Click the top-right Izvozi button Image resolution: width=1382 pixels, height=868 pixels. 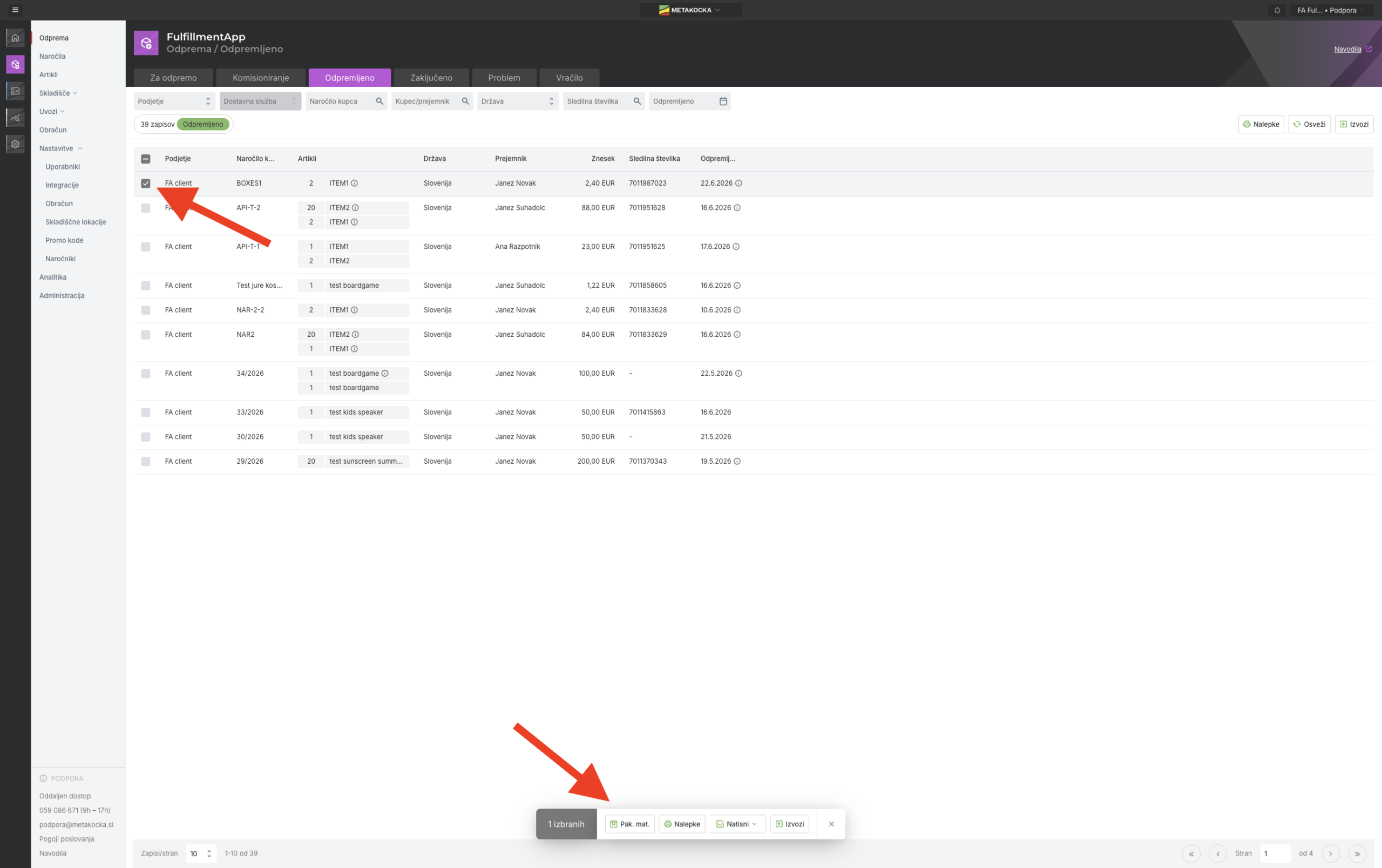[1354, 124]
